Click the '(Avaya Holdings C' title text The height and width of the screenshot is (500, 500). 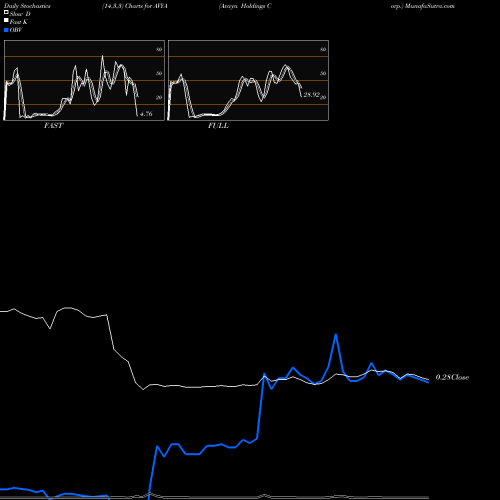tap(245, 6)
